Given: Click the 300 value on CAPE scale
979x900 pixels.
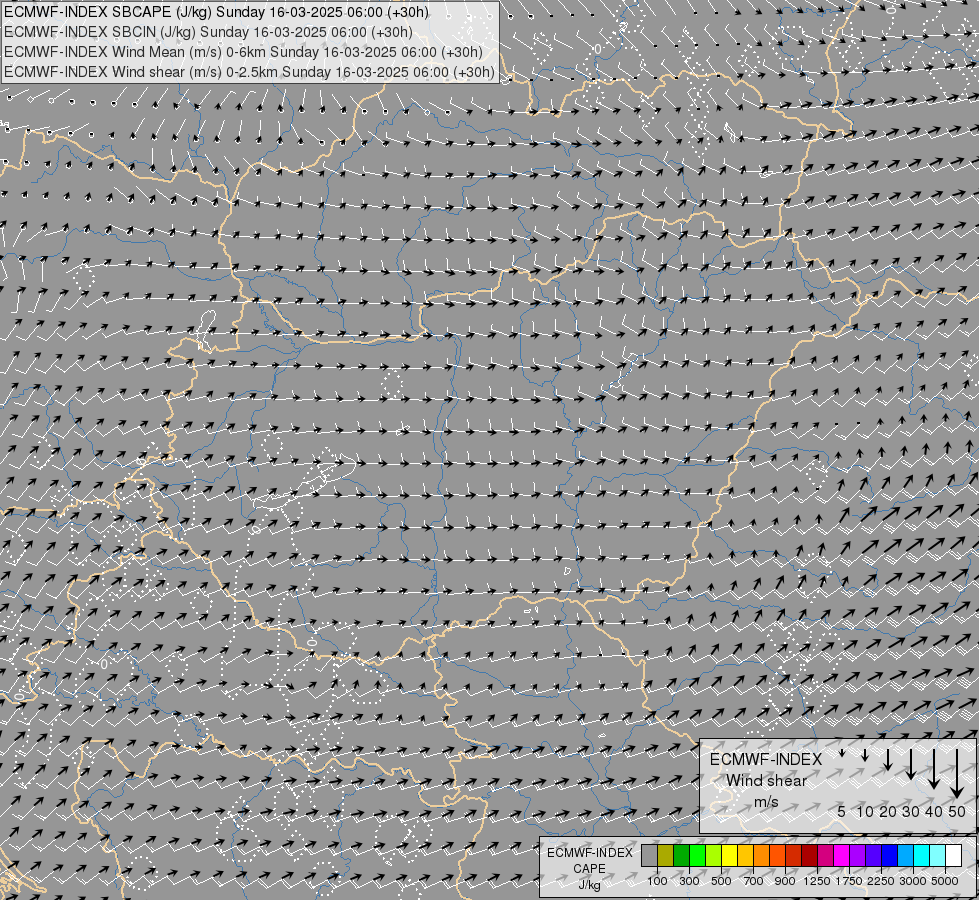Looking at the screenshot, I should point(689,881).
